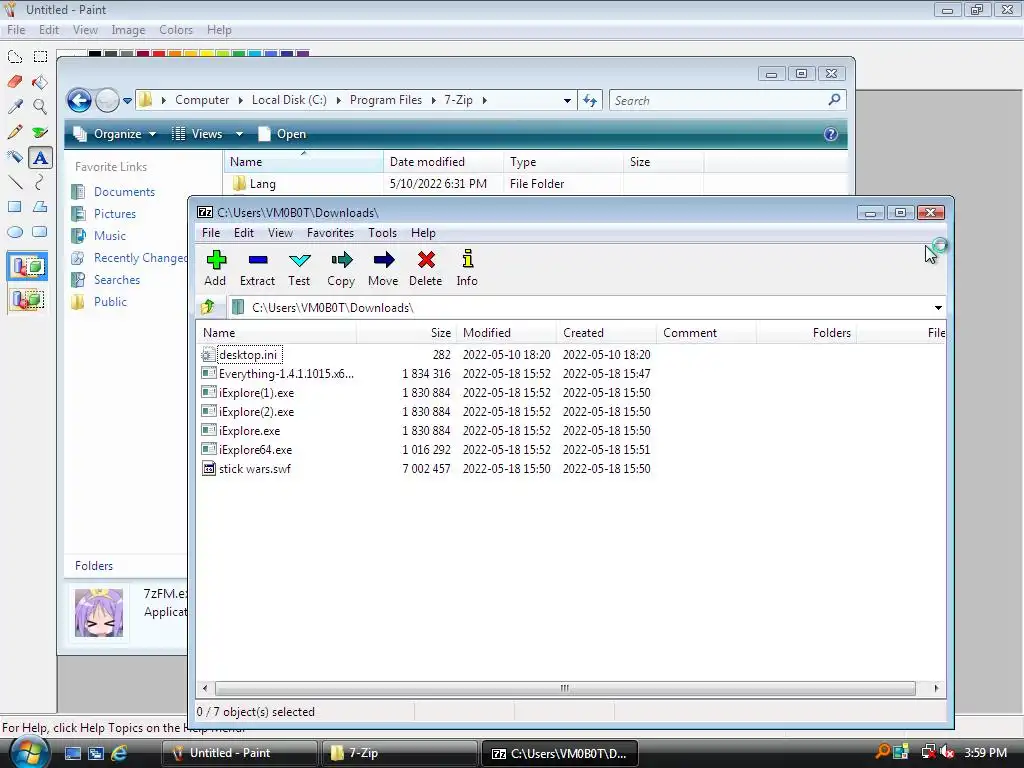Select the Line tool in Paint
1024x768 pixels.
point(14,182)
